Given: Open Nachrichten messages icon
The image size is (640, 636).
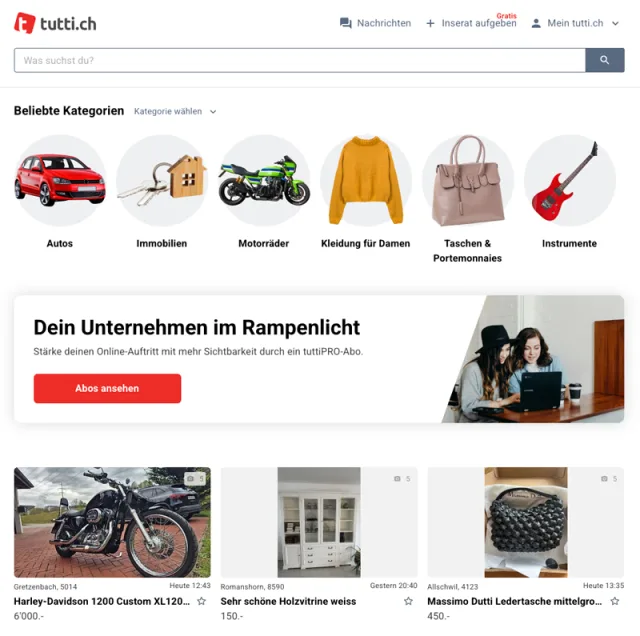Looking at the screenshot, I should pyautogui.click(x=345, y=23).
